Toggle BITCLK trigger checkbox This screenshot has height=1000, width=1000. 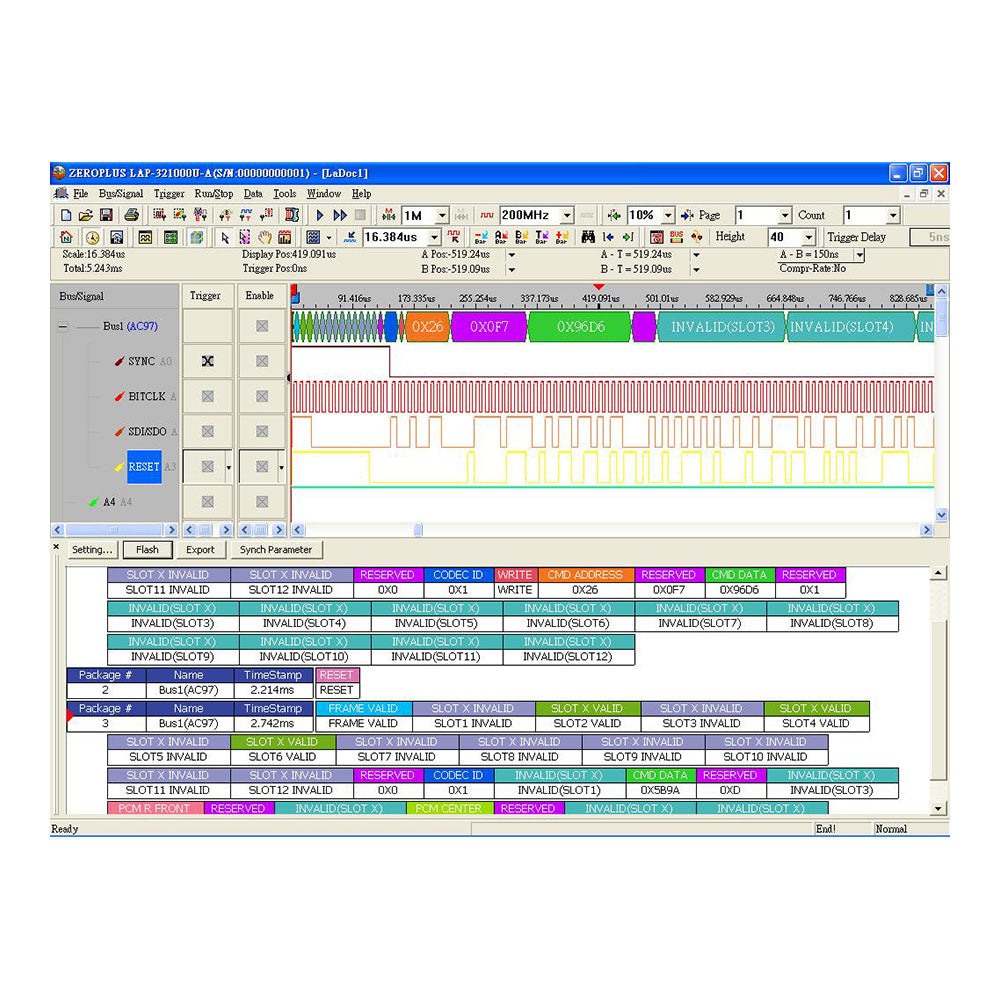coord(207,396)
